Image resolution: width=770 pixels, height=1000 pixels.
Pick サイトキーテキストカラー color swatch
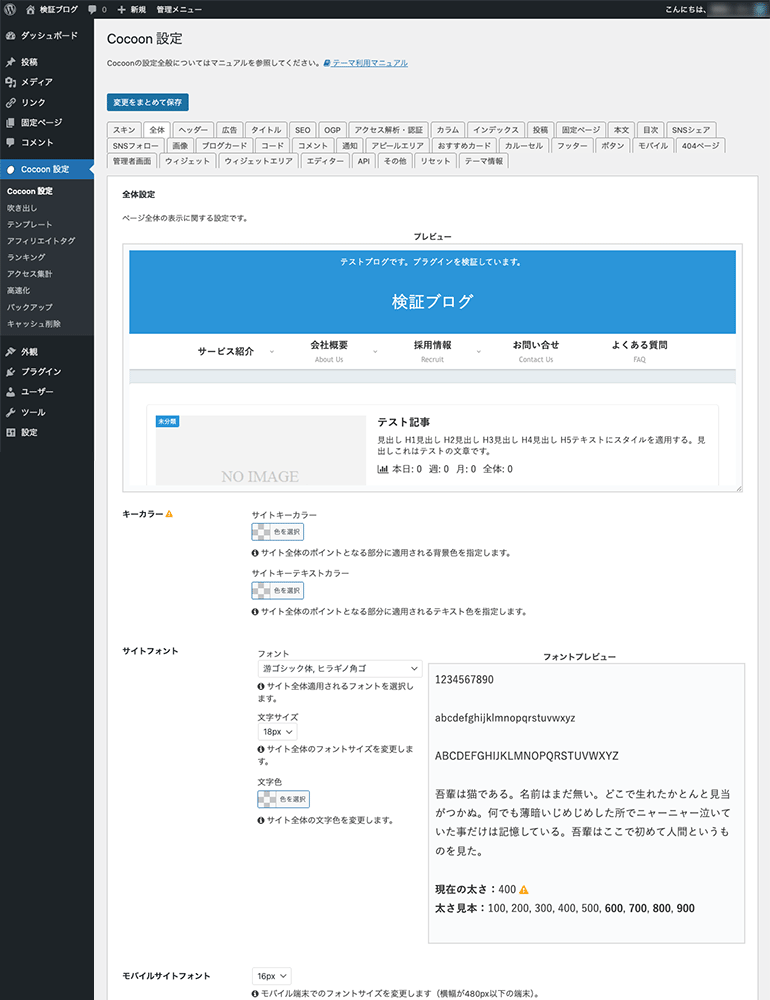click(278, 591)
